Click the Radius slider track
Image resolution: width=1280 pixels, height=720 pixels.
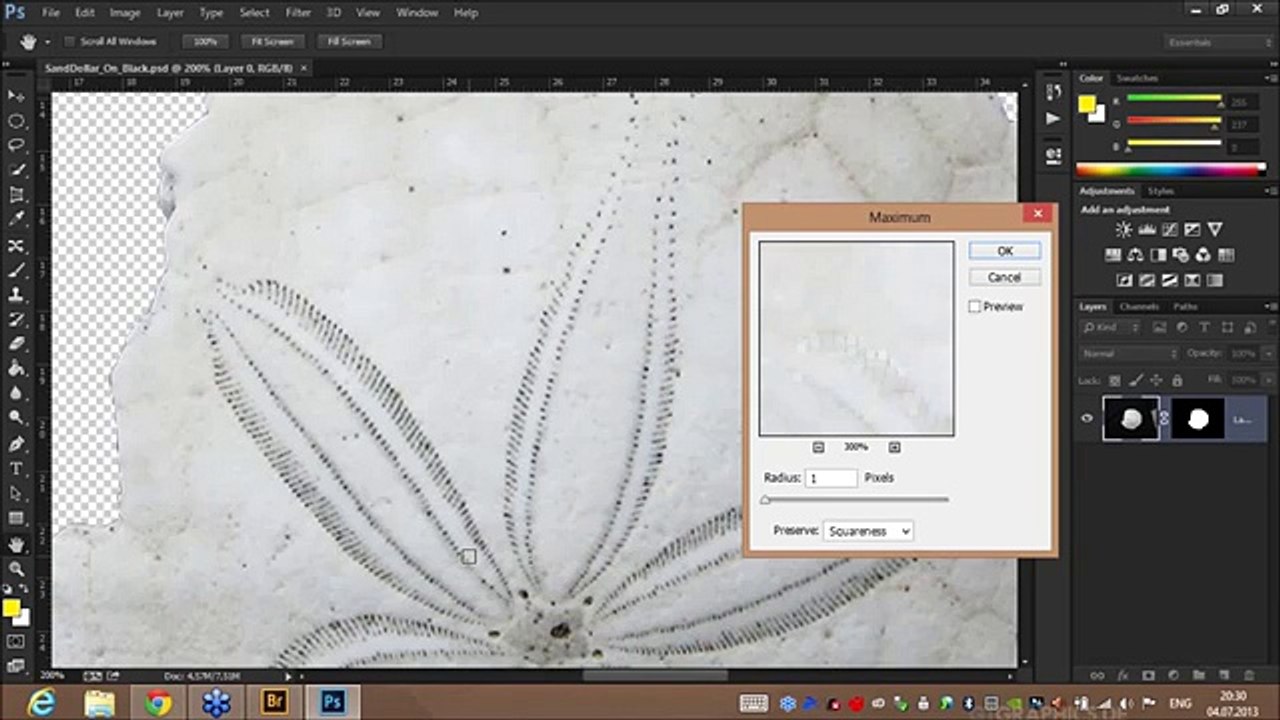click(x=855, y=499)
